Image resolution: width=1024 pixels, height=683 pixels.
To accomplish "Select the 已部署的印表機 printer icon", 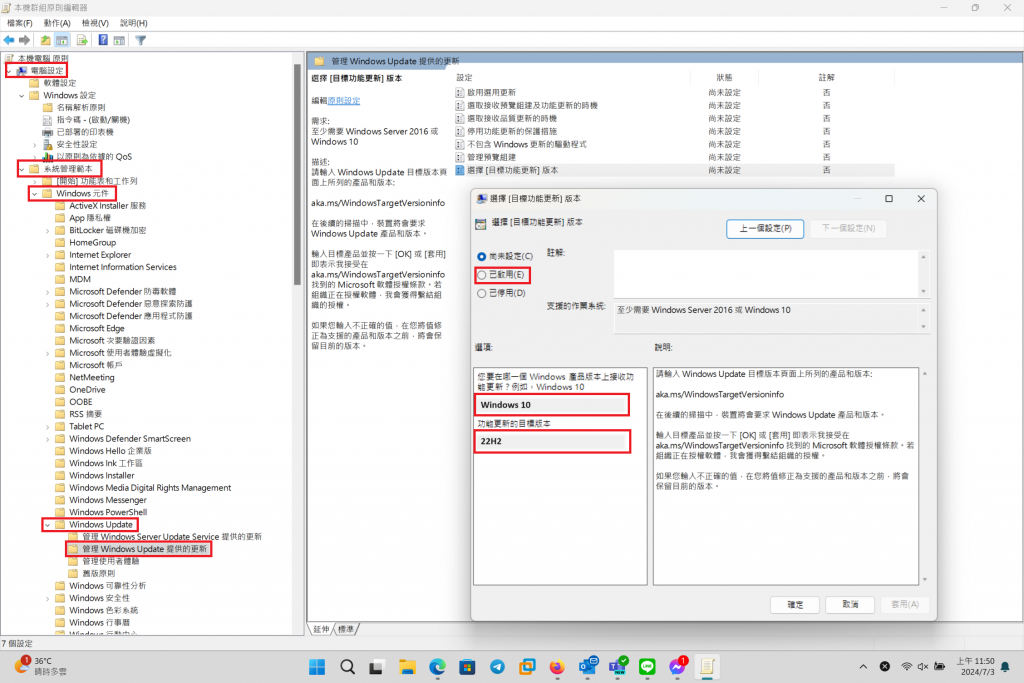I will tap(48, 132).
